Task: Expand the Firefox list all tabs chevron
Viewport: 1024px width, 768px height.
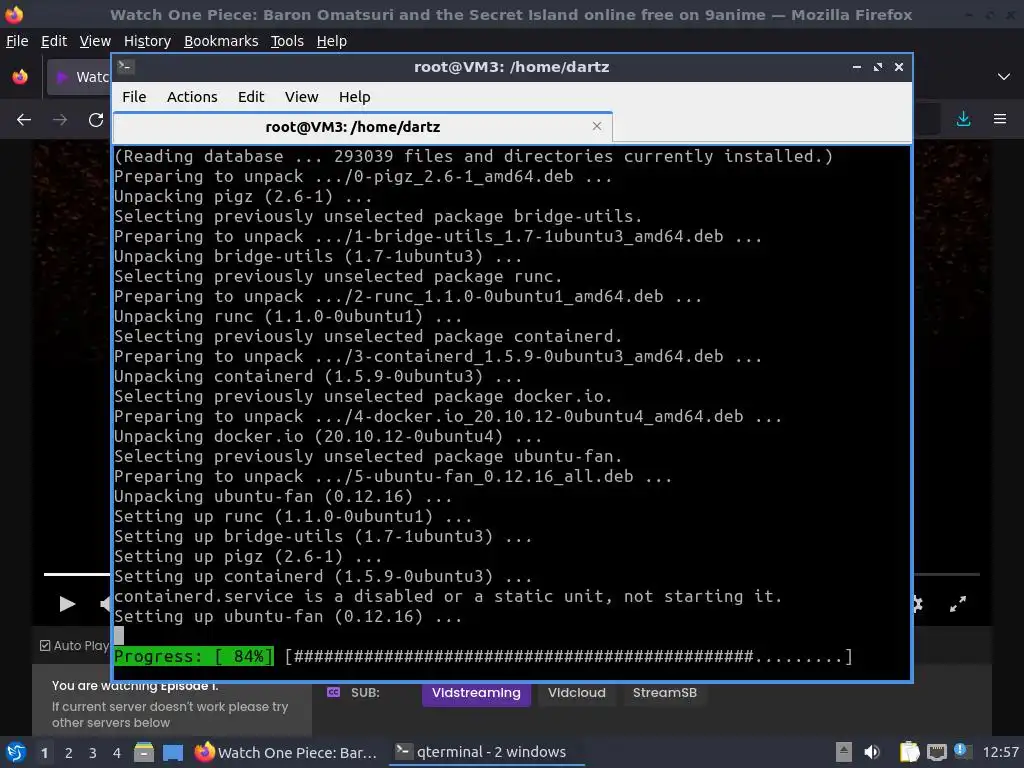Action: pyautogui.click(x=1004, y=77)
